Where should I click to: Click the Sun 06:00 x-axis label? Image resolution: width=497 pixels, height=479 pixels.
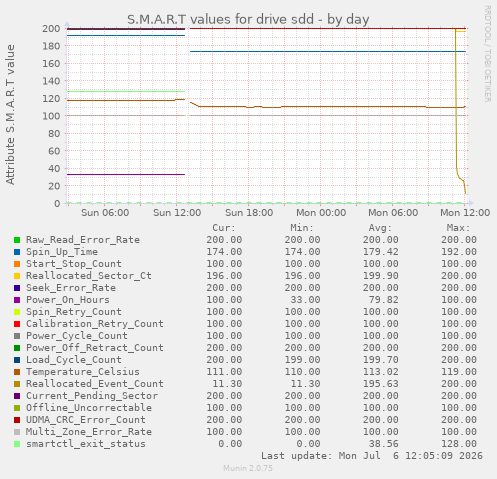point(105,213)
